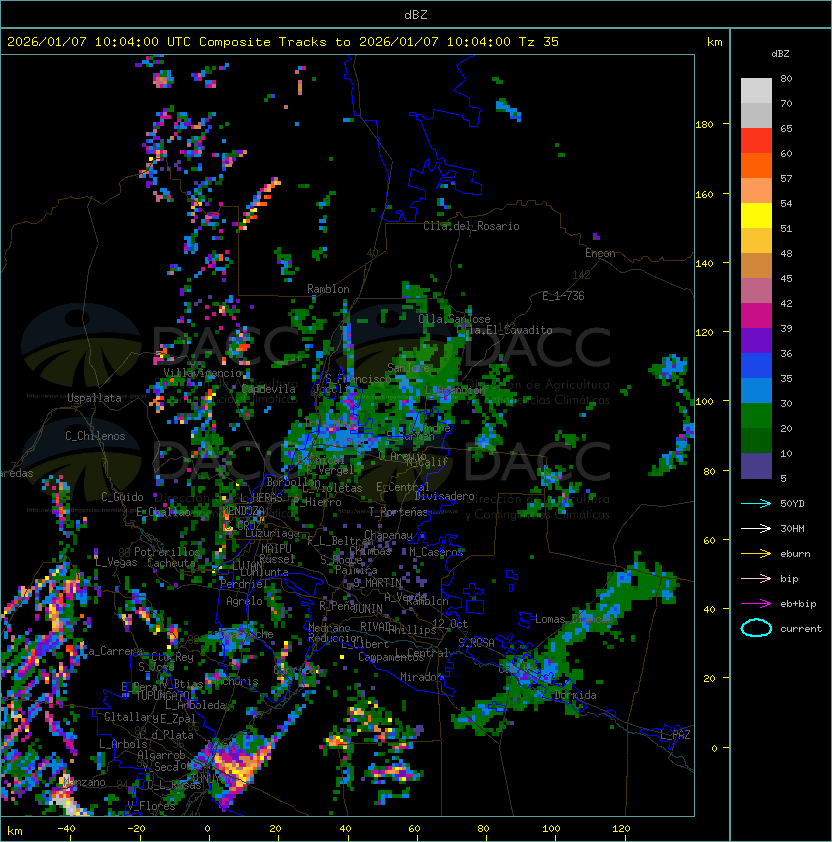Click the 'Mirador' map label
This screenshot has width=832, height=842.
[421, 677]
